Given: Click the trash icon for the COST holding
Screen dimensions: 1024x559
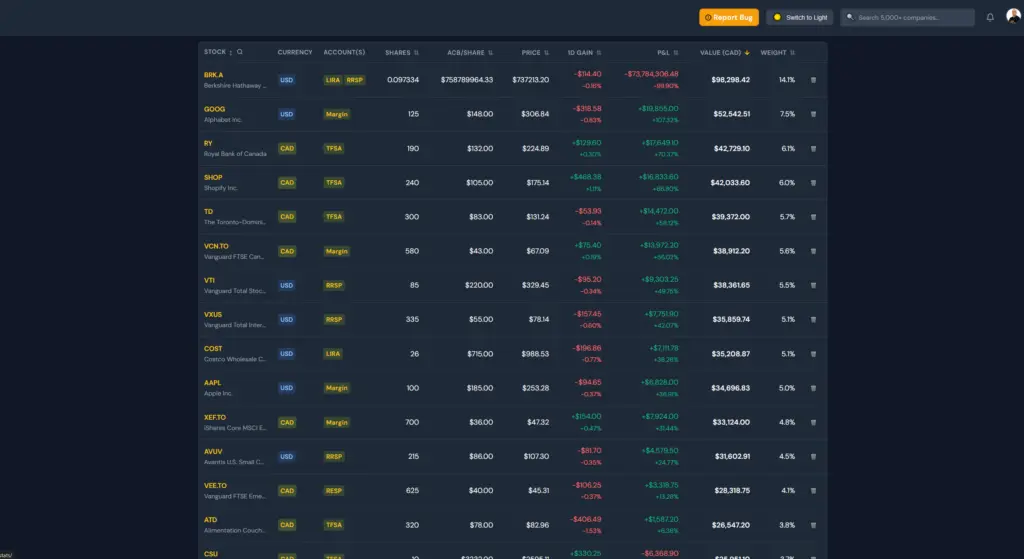Looking at the screenshot, I should pyautogui.click(x=813, y=354).
